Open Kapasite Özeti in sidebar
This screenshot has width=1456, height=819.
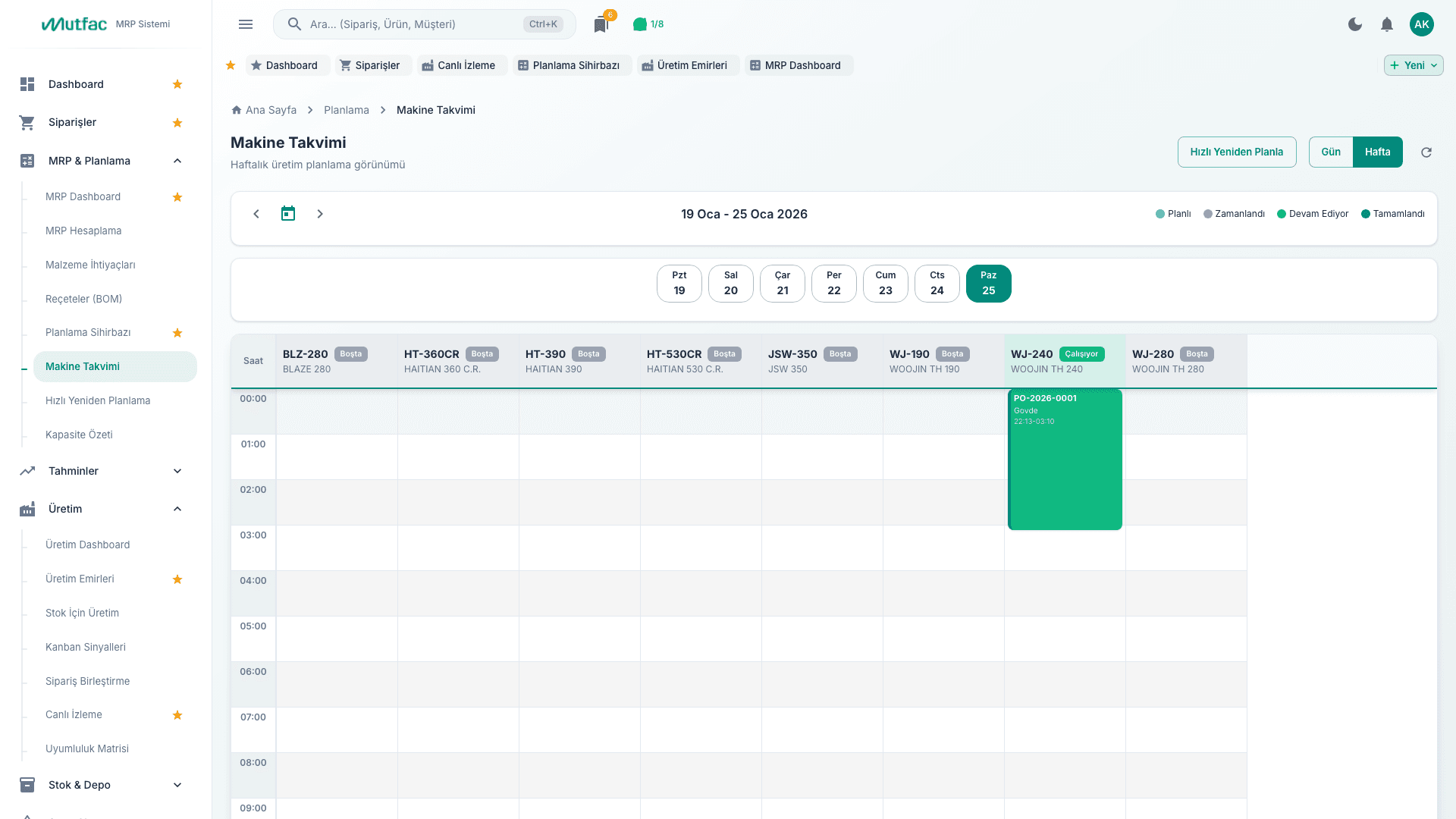79,435
